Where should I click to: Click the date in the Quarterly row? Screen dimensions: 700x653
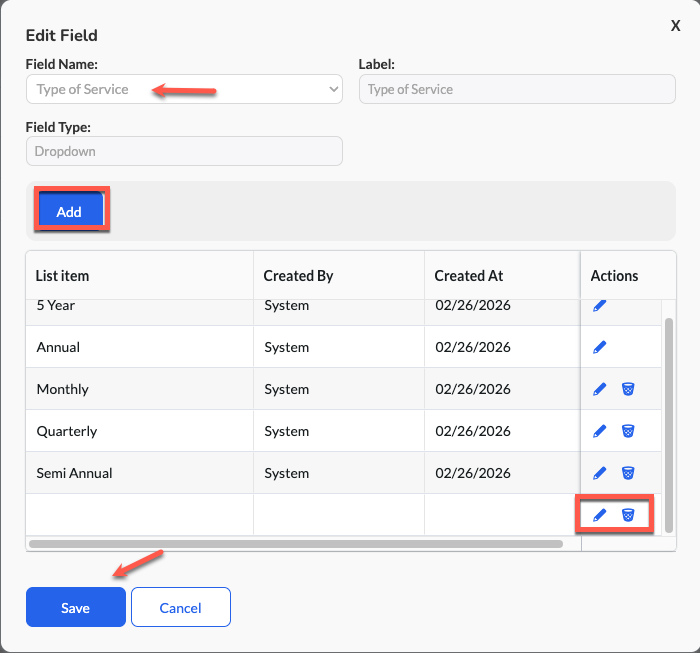[473, 431]
